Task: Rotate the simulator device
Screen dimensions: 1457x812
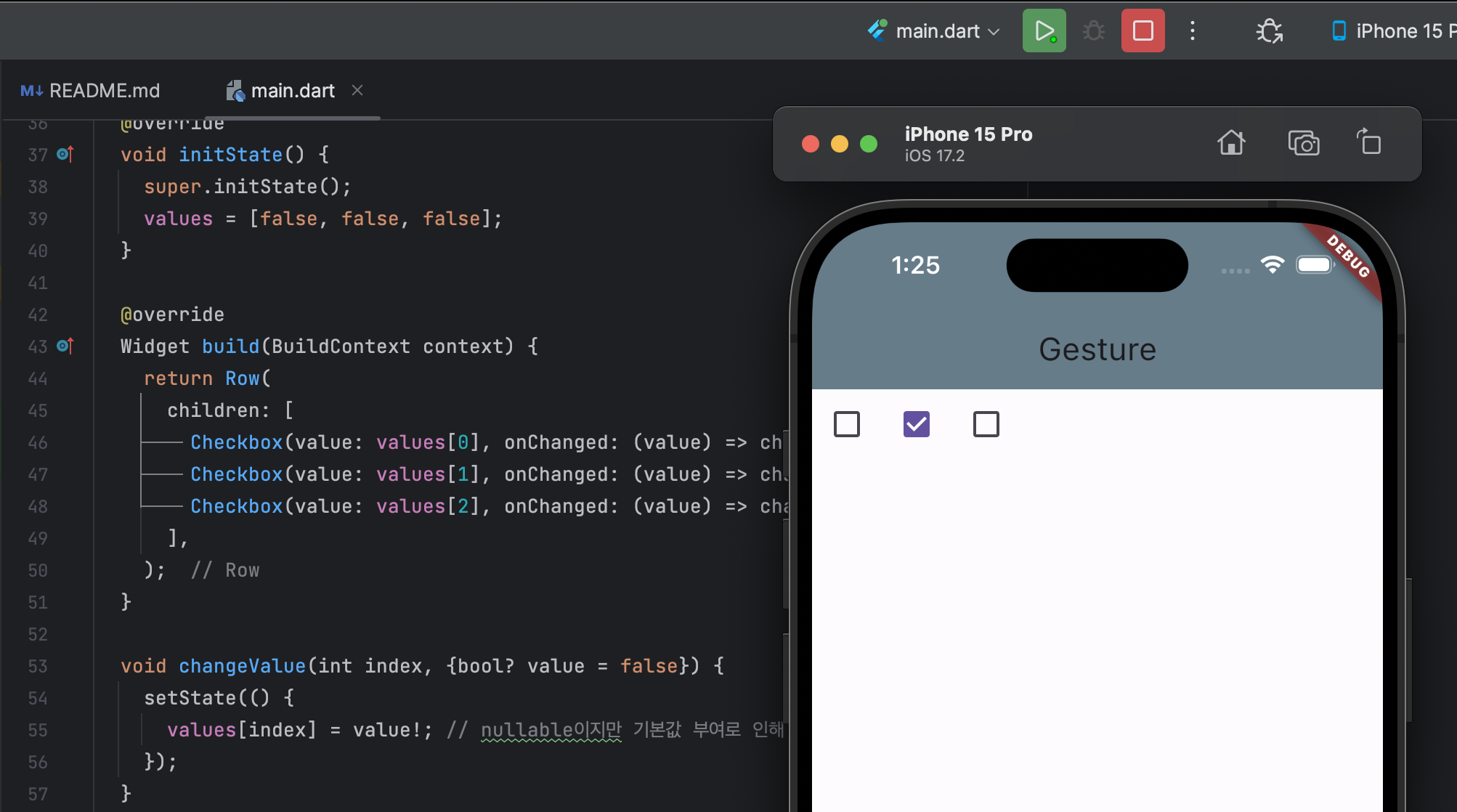Action: [x=1368, y=142]
